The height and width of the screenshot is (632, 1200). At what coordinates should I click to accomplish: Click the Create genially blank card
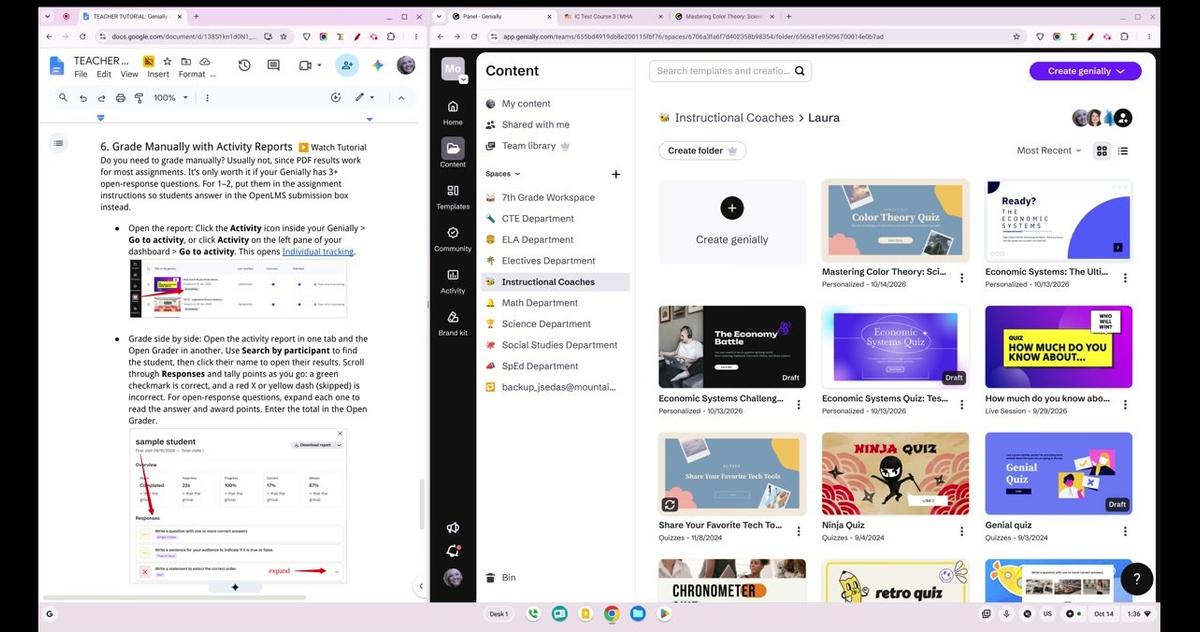732,221
